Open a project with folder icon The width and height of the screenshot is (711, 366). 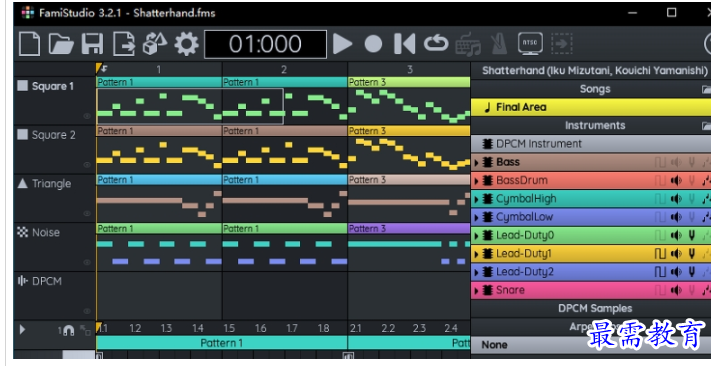[x=61, y=44]
